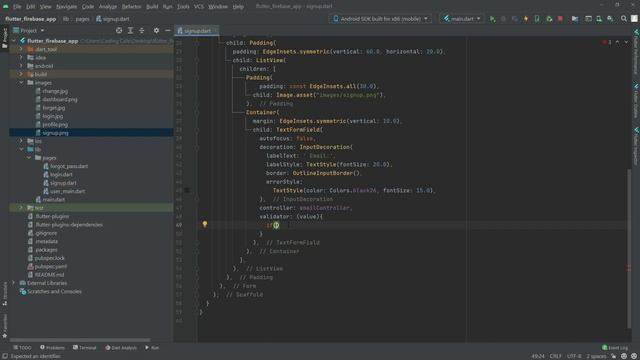The width and height of the screenshot is (640, 360).
Task: Go to next highlighted error arrow
Action: (626, 42)
